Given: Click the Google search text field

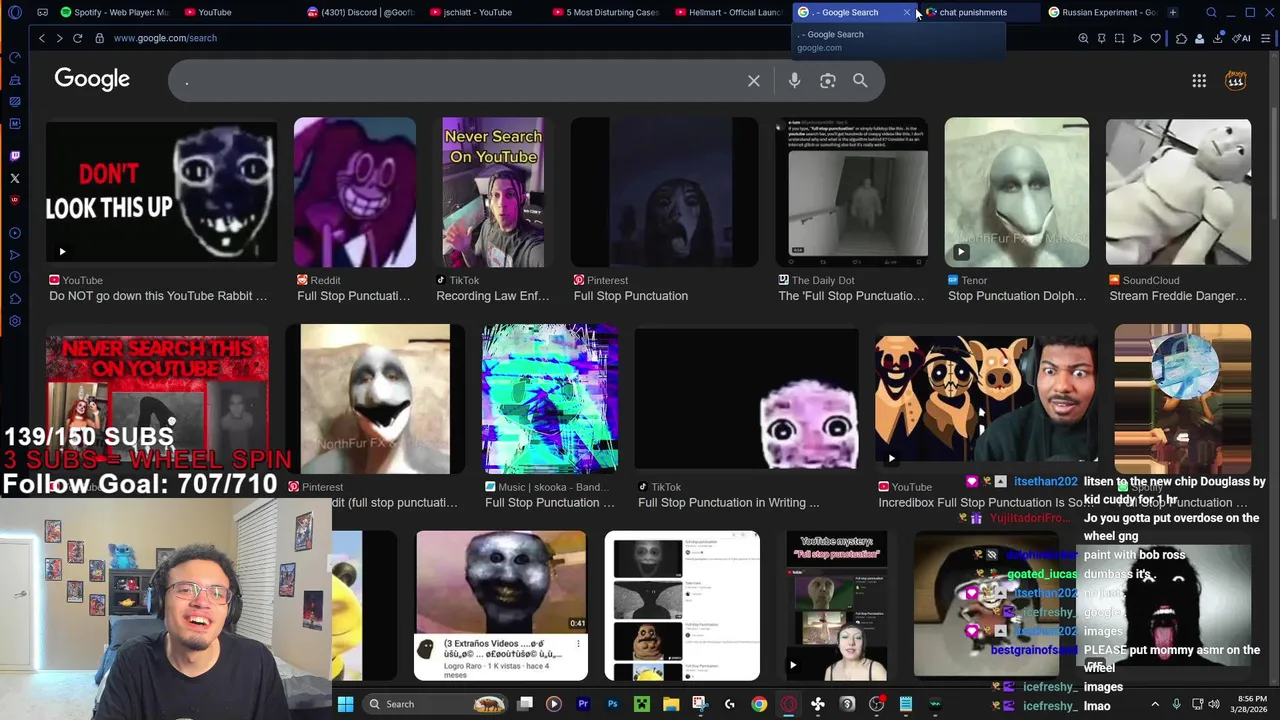Looking at the screenshot, I should [x=460, y=81].
